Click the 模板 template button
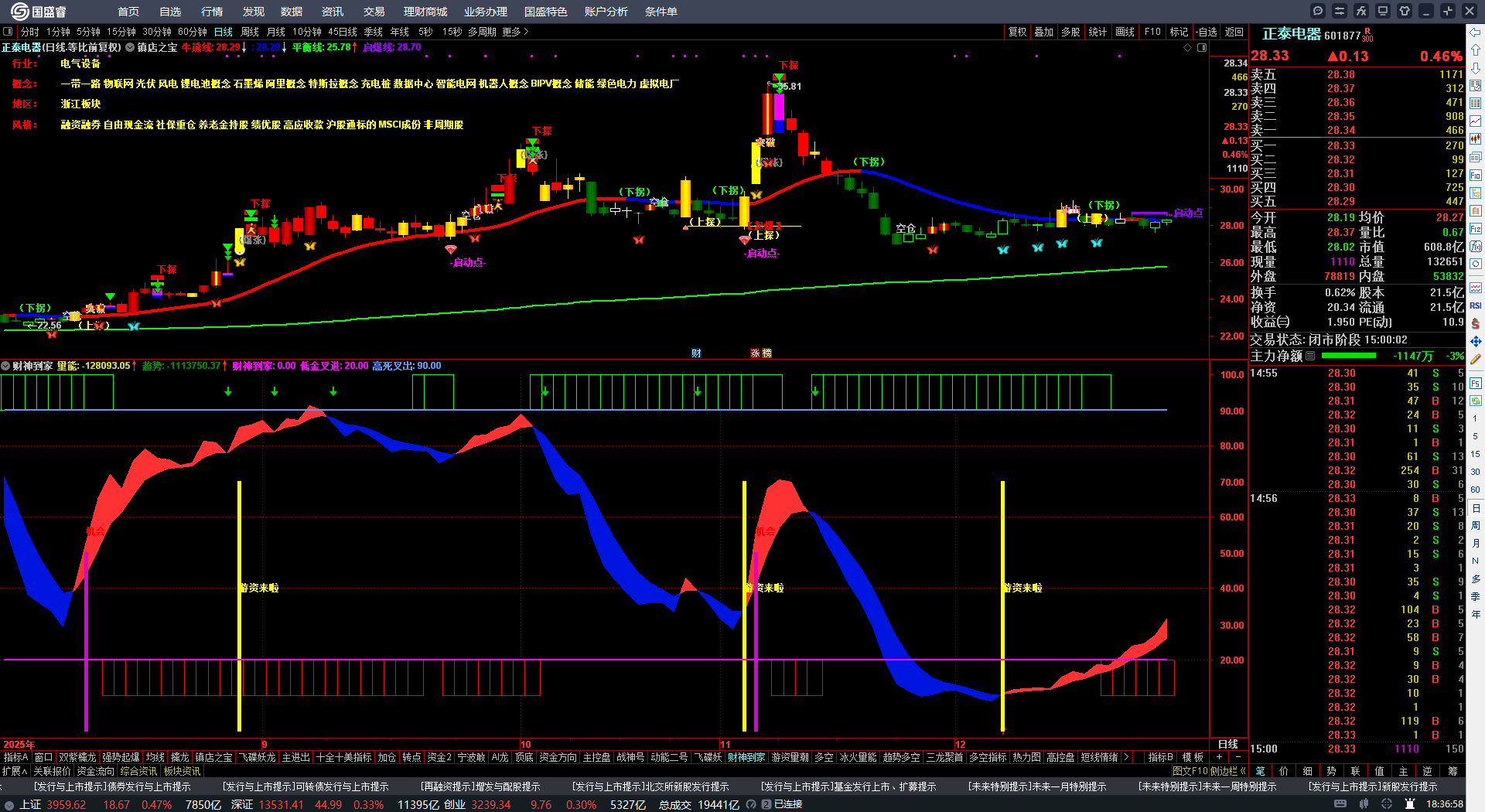 point(1193,757)
